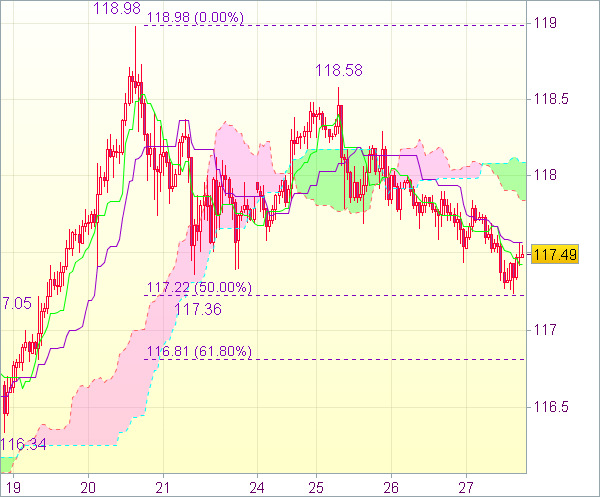Image resolution: width=600 pixels, height=497 pixels.
Task: Select the 118.98 (0.00%) Fibonacci level label
Action: [x=196, y=17]
